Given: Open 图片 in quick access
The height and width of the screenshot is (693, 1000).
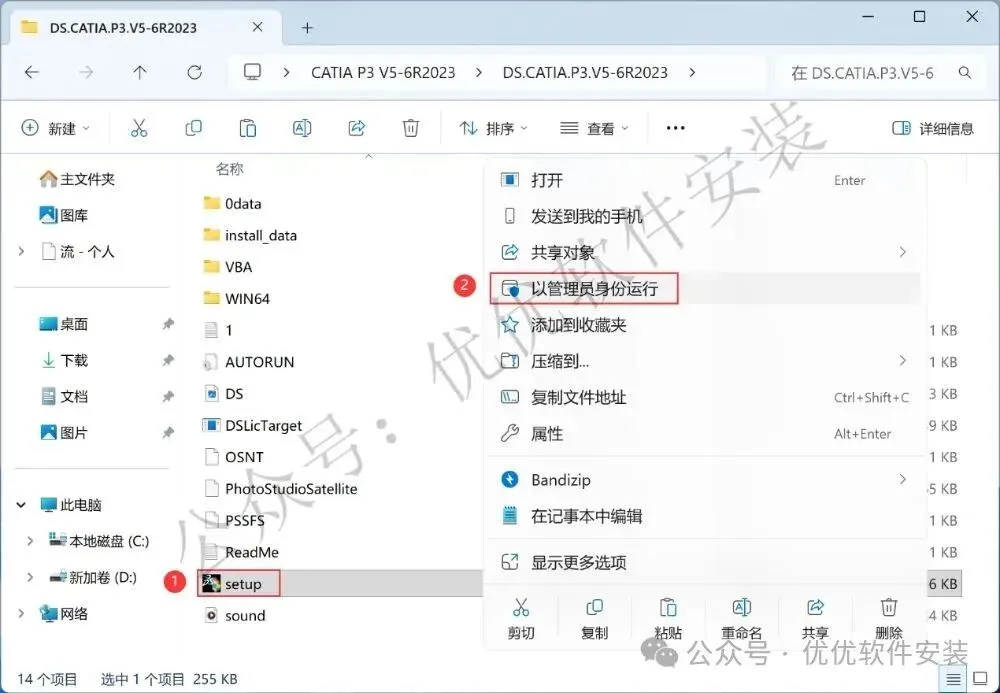Looking at the screenshot, I should pos(63,433).
